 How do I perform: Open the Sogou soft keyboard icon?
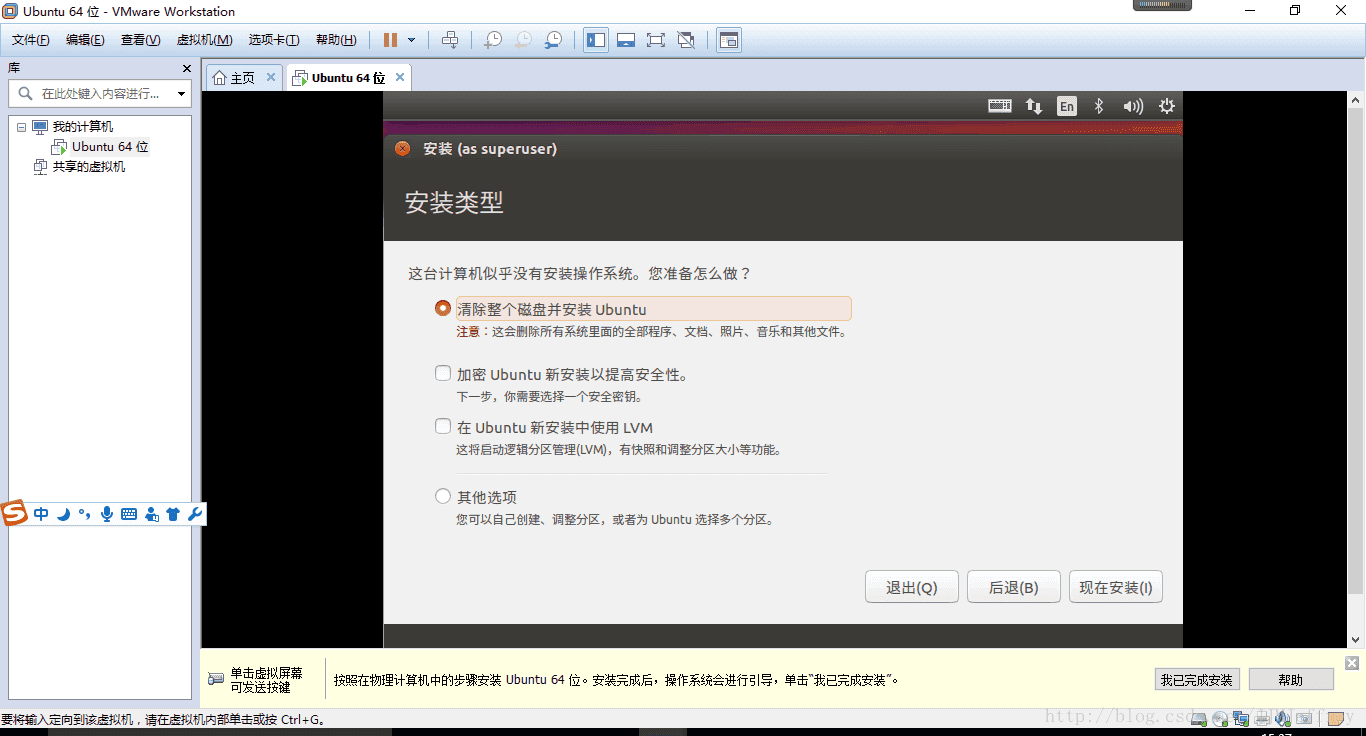pos(129,514)
